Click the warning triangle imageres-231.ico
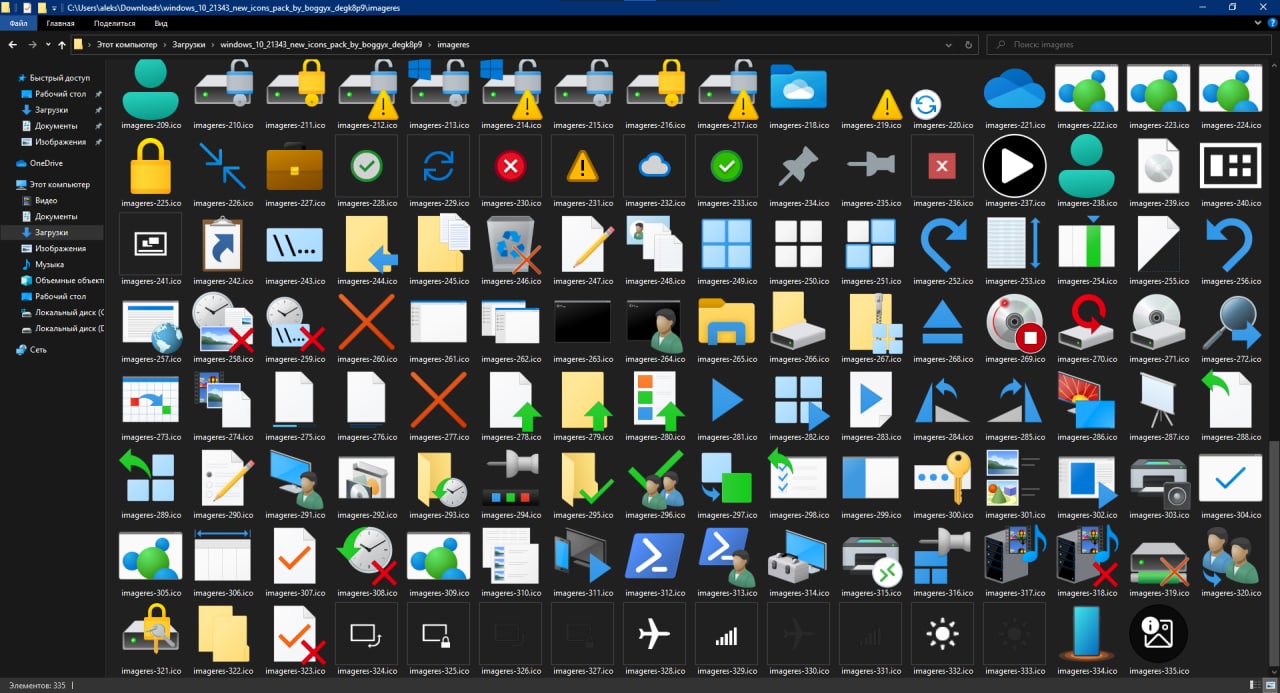Viewport: 1280px width, 693px height. coord(583,166)
